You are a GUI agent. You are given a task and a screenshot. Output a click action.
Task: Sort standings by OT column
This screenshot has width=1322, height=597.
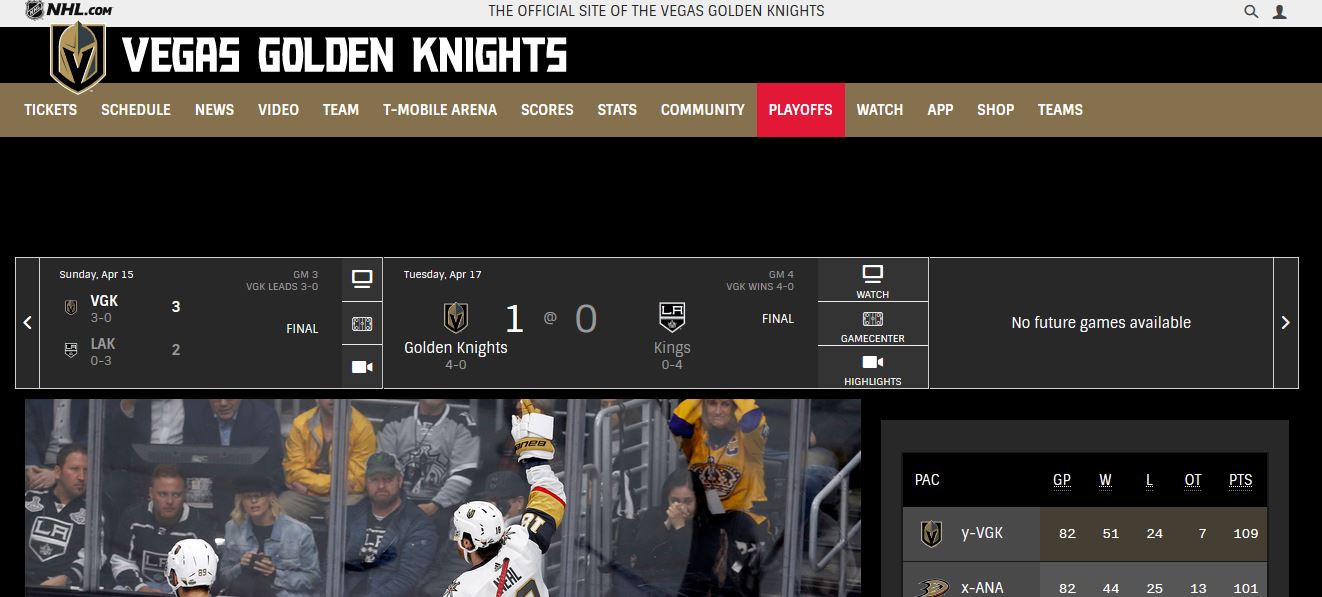1193,480
